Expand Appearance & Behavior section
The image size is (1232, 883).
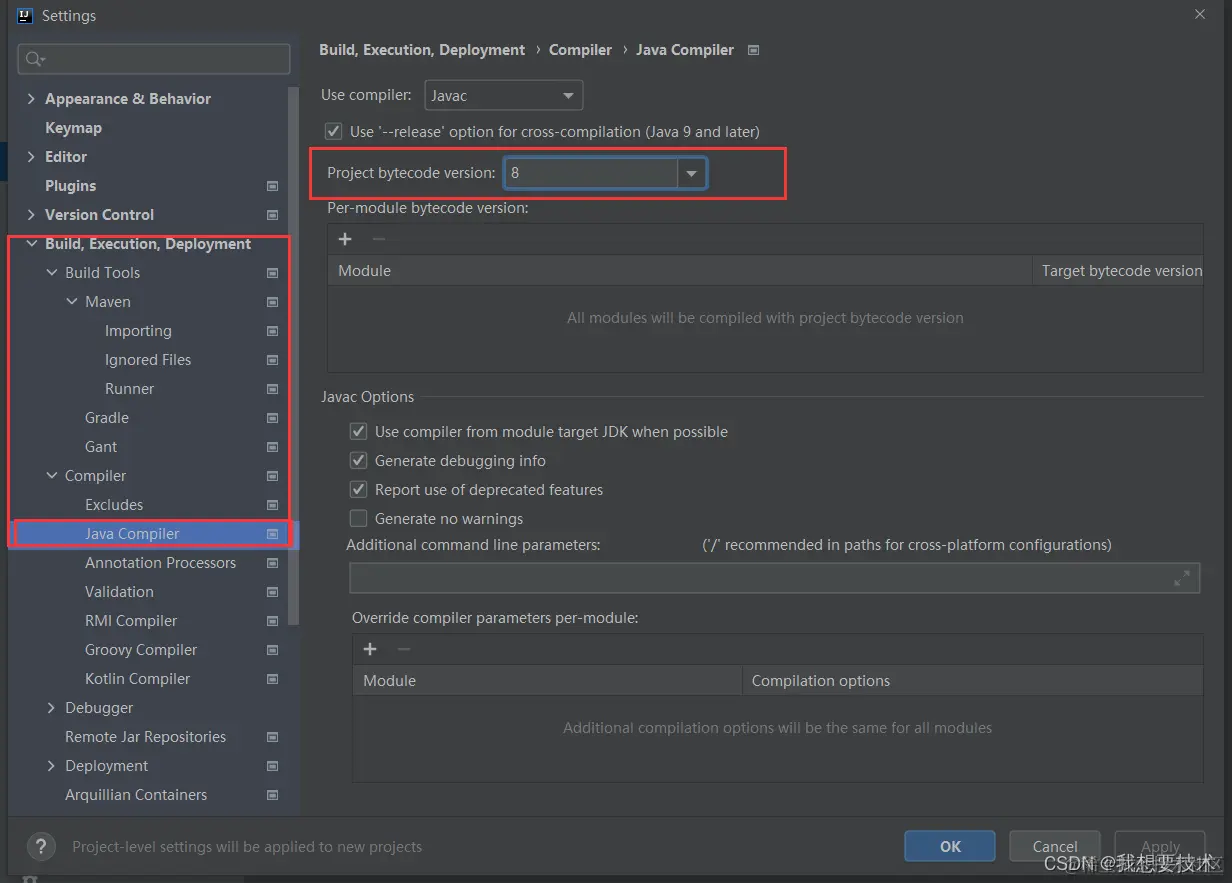click(31, 99)
